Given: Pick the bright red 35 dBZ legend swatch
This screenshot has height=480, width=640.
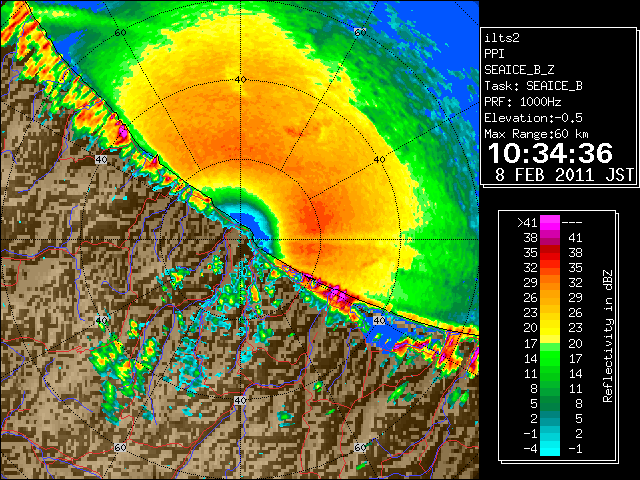Looking at the screenshot, I should 550,253.
